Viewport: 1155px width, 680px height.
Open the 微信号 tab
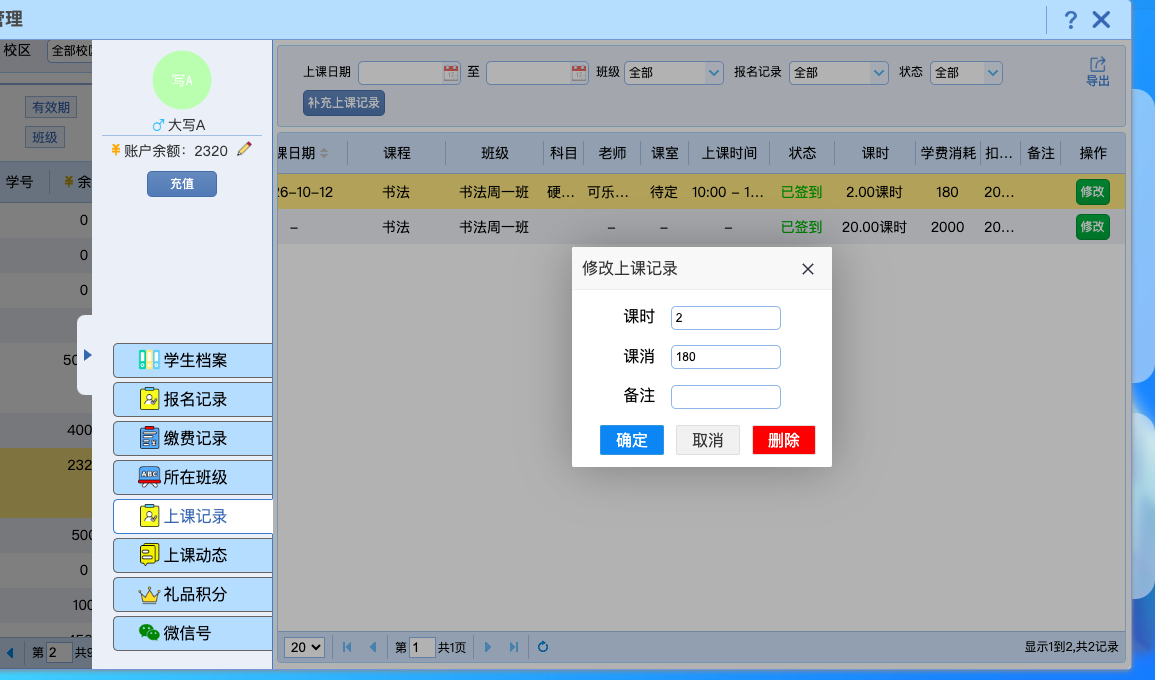(x=193, y=633)
